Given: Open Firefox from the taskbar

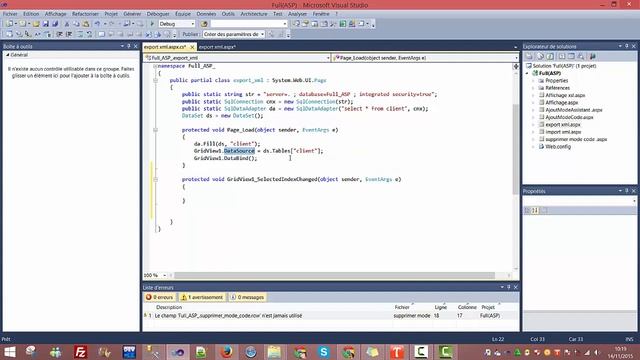Looking at the screenshot, I should pos(226,351).
